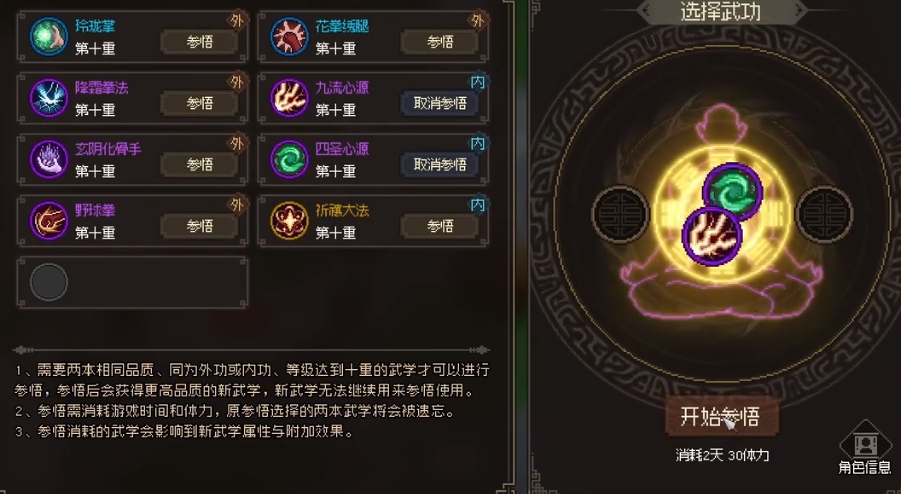Click the empty left slot in circle
The width and height of the screenshot is (901, 494).
621,214
